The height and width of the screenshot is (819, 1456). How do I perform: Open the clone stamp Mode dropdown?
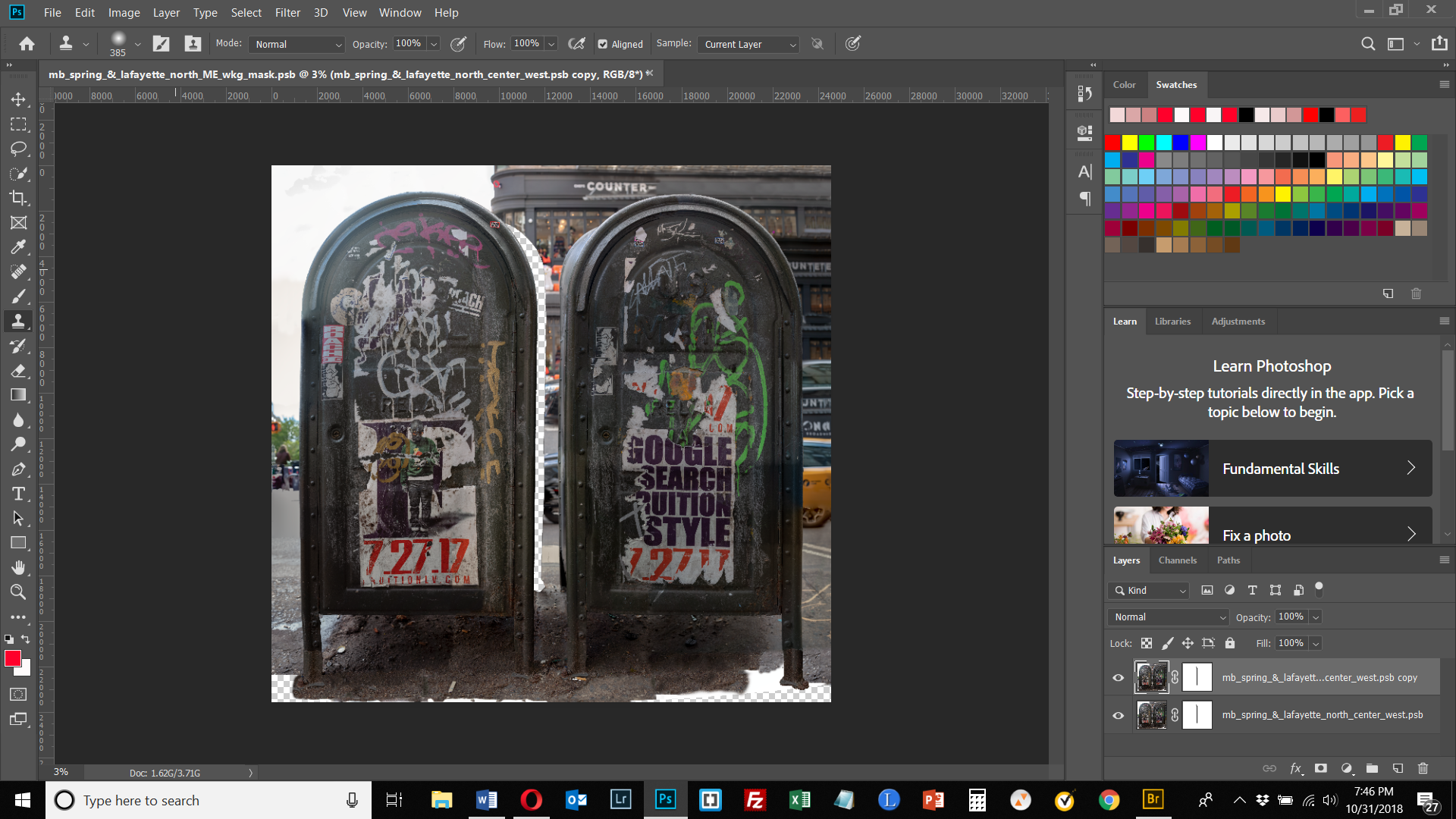297,44
